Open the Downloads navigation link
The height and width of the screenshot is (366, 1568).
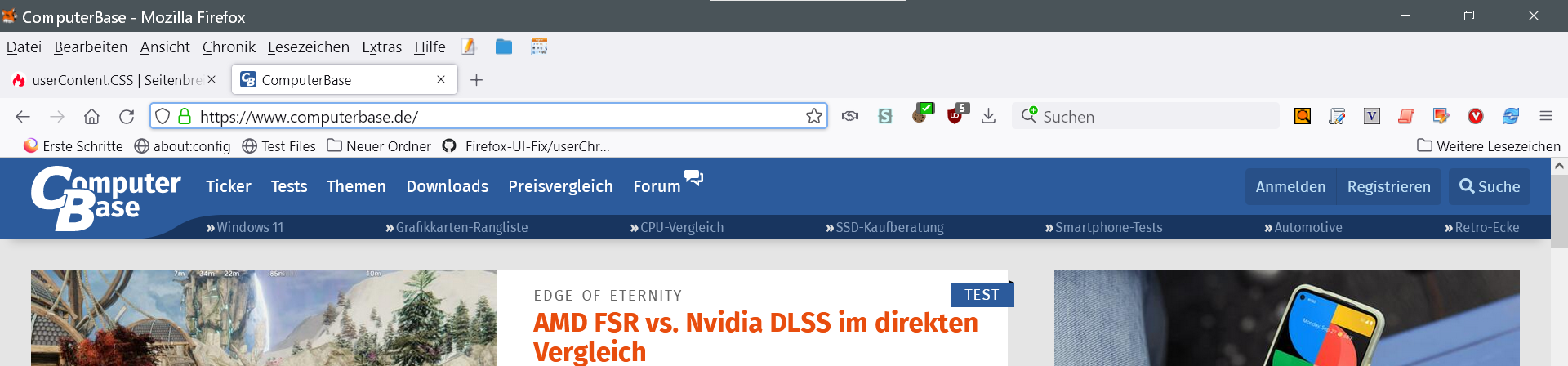tap(448, 186)
